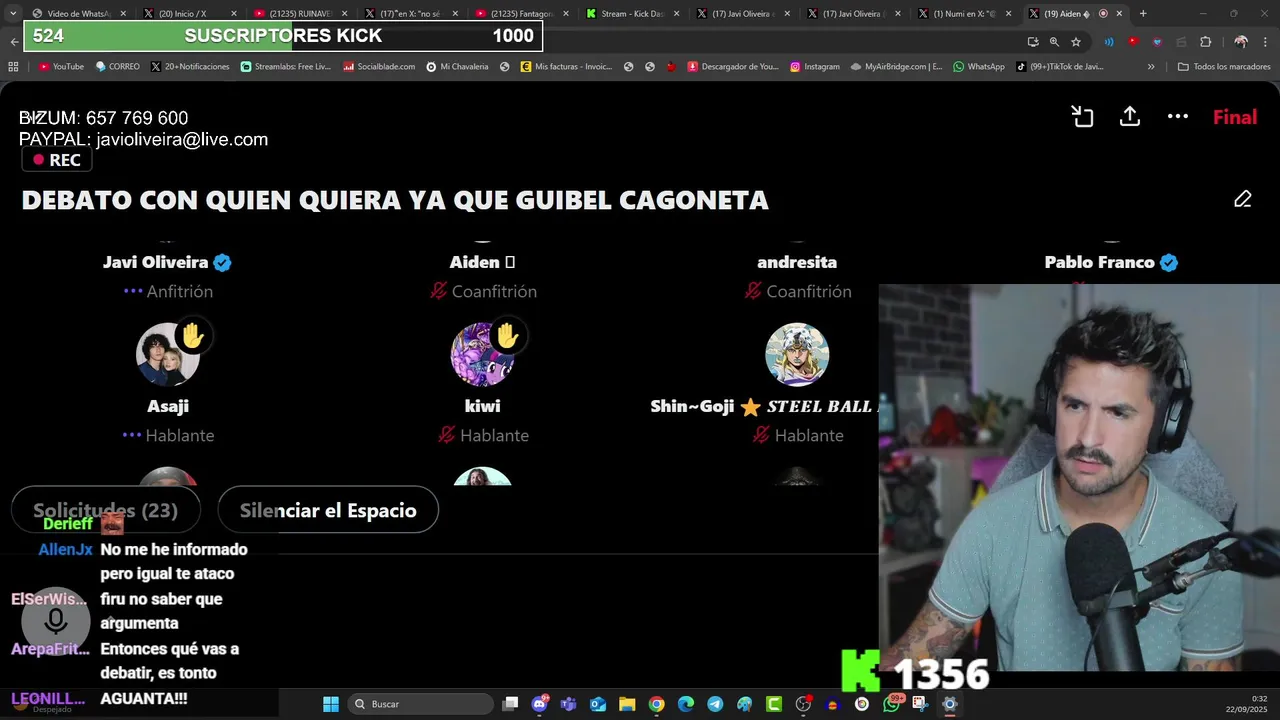The height and width of the screenshot is (720, 1280).
Task: Select co-host name andresita
Action: [x=797, y=262]
